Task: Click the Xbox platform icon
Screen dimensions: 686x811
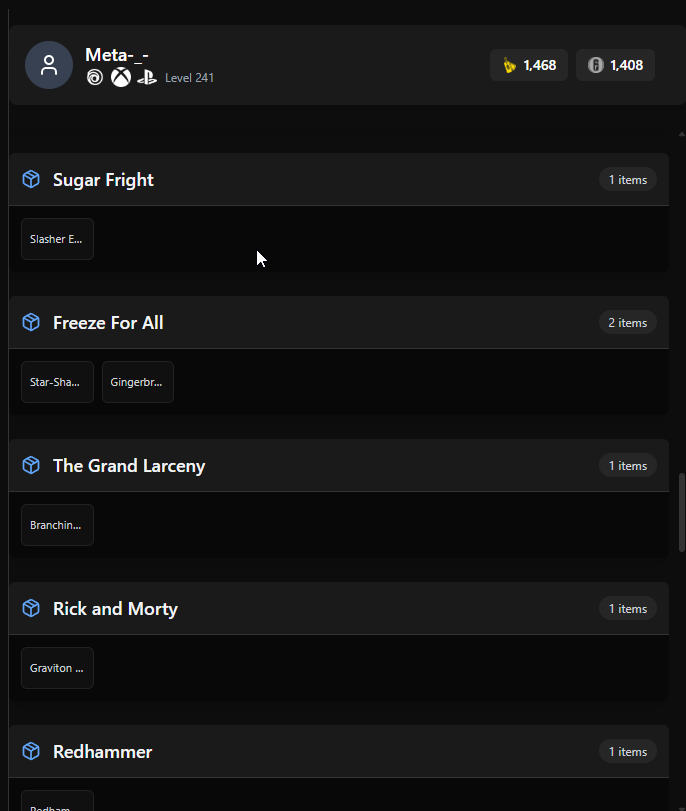Action: 121,78
